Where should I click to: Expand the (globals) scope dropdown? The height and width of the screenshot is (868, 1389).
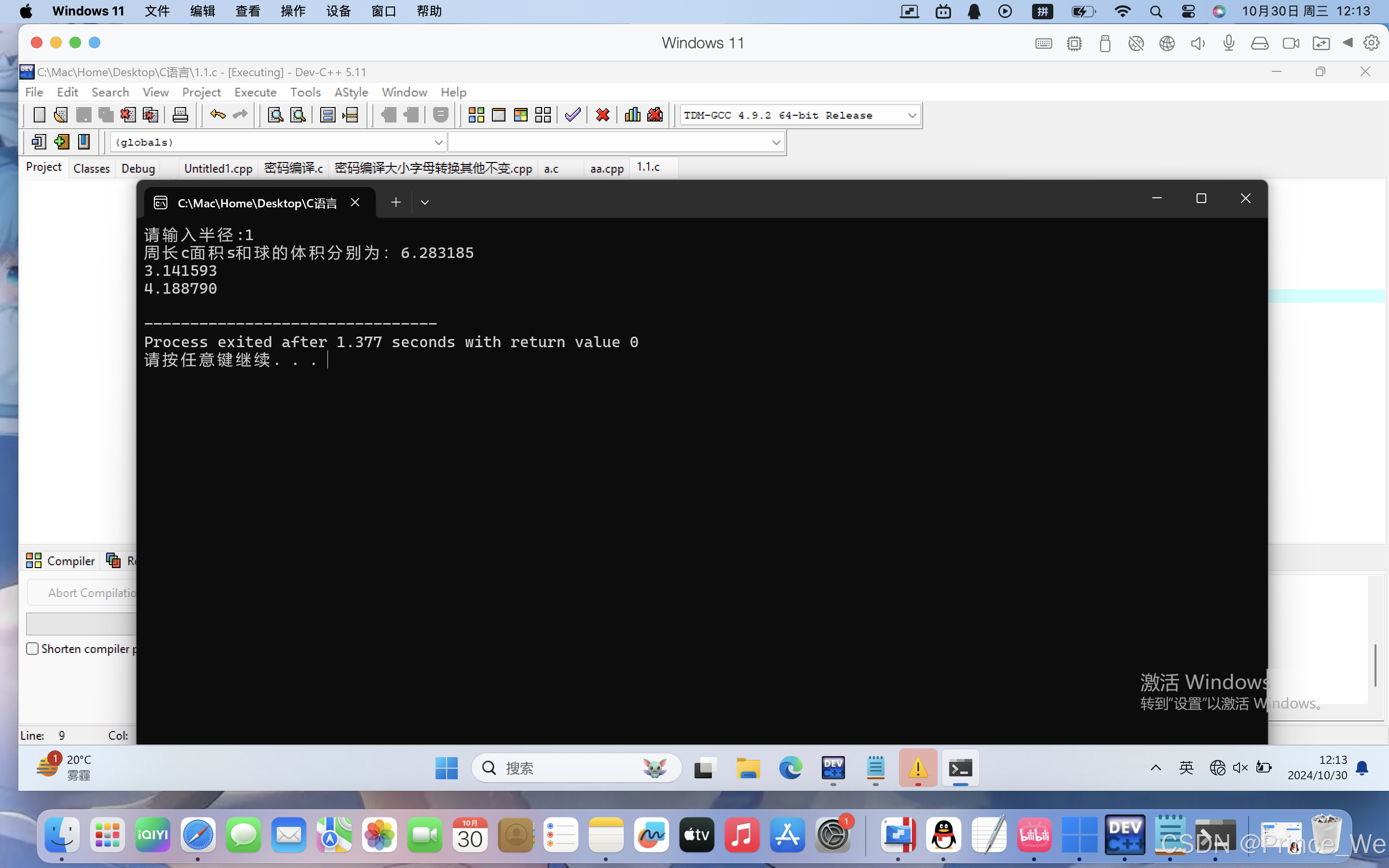[438, 142]
